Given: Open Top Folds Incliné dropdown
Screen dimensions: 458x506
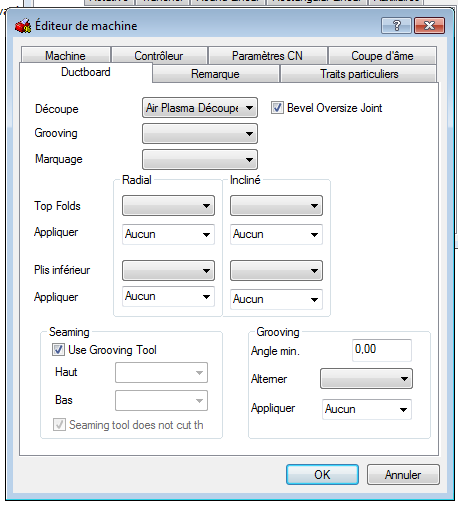Looking at the screenshot, I should tap(276, 206).
